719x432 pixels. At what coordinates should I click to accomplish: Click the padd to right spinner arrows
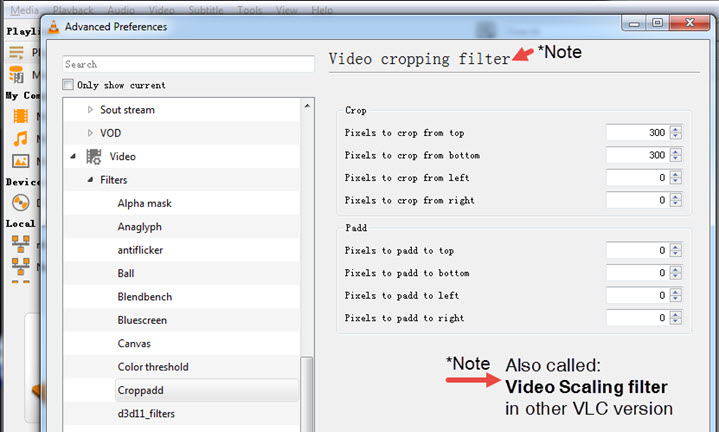pyautogui.click(x=676, y=317)
